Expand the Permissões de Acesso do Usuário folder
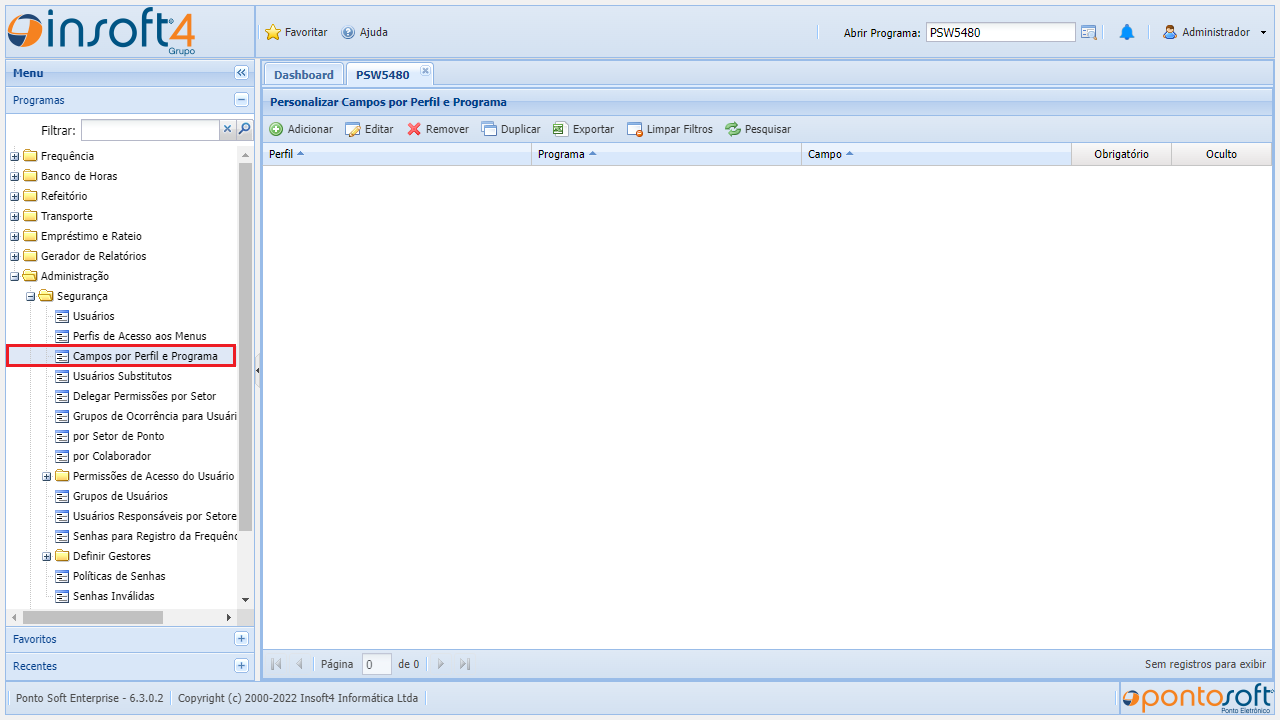 [x=47, y=476]
